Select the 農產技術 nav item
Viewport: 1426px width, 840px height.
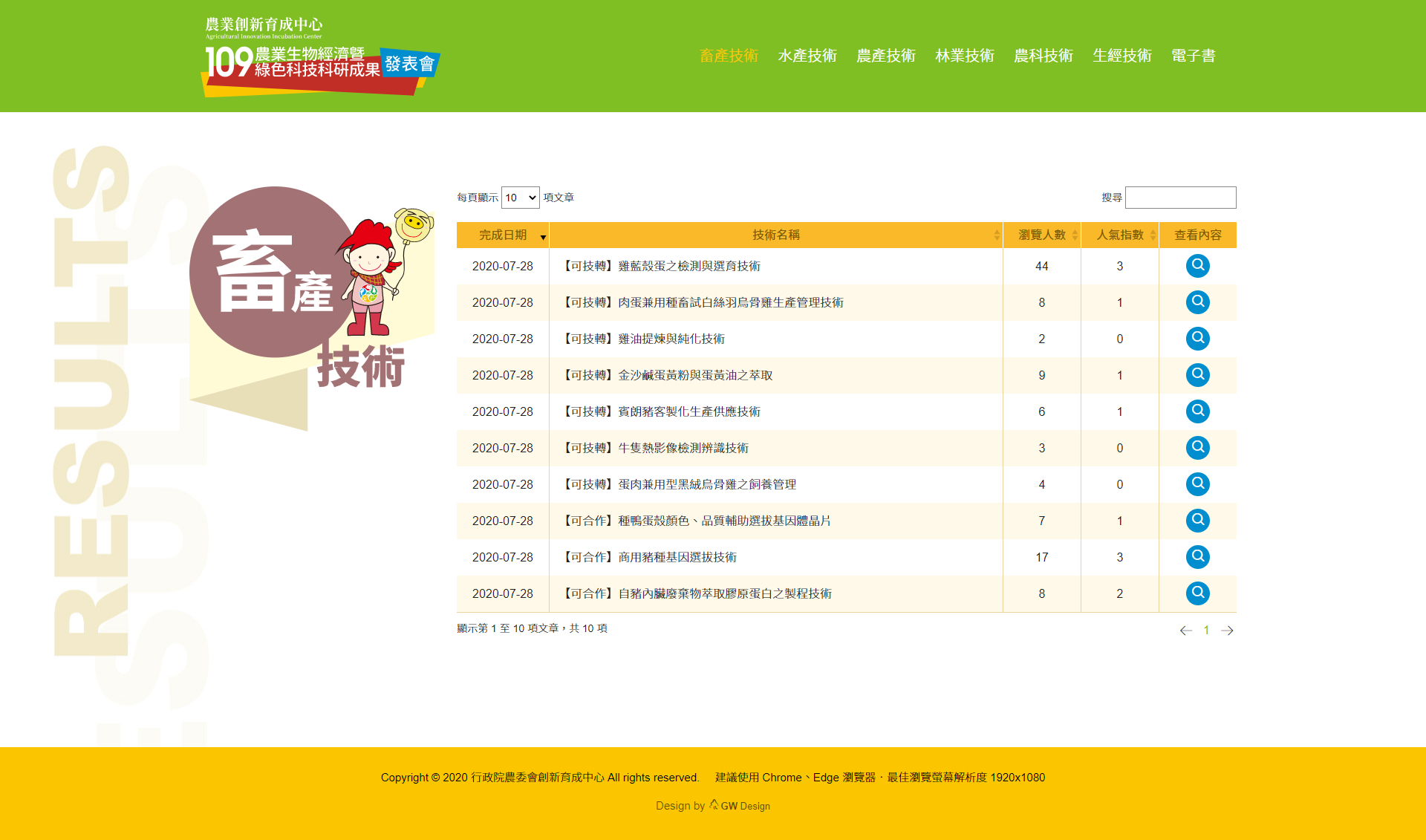886,56
